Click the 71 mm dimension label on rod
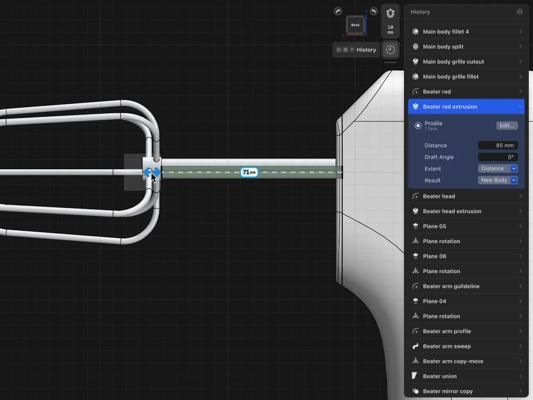Viewport: 533px width, 400px height. click(249, 172)
